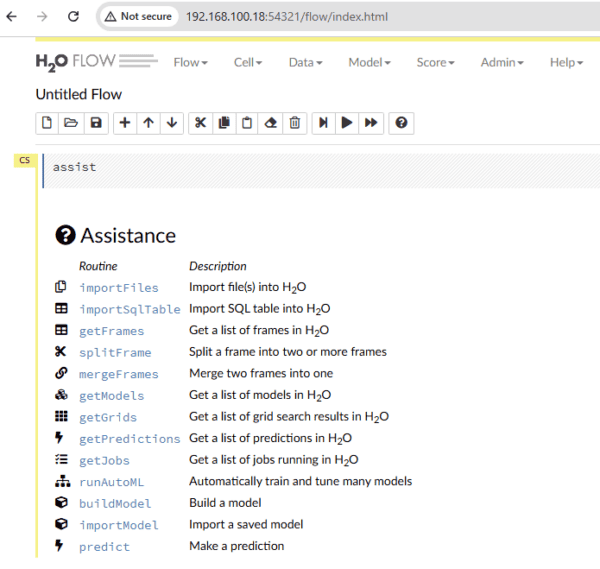
Task: Expand the Flow dropdown menu
Action: (x=190, y=62)
